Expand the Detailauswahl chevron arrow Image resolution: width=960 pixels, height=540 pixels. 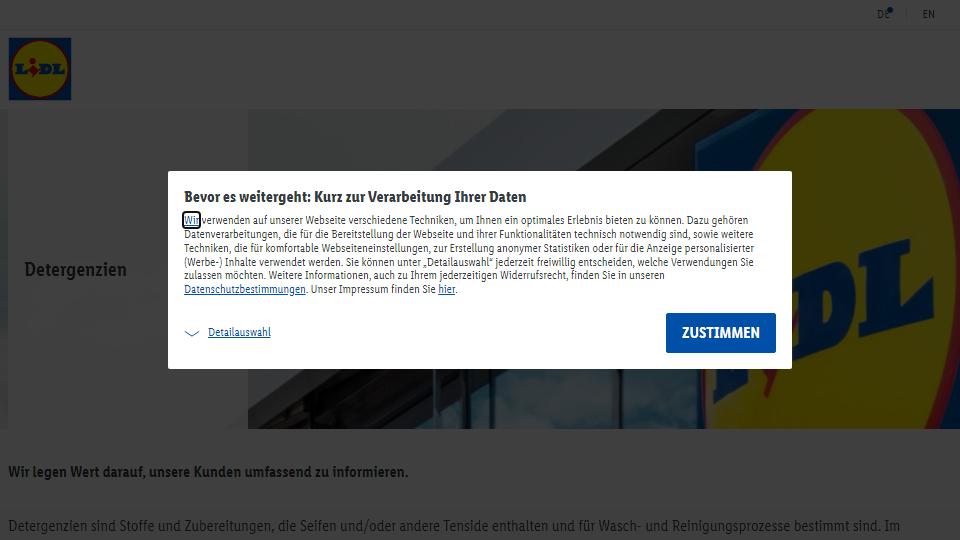pyautogui.click(x=192, y=333)
